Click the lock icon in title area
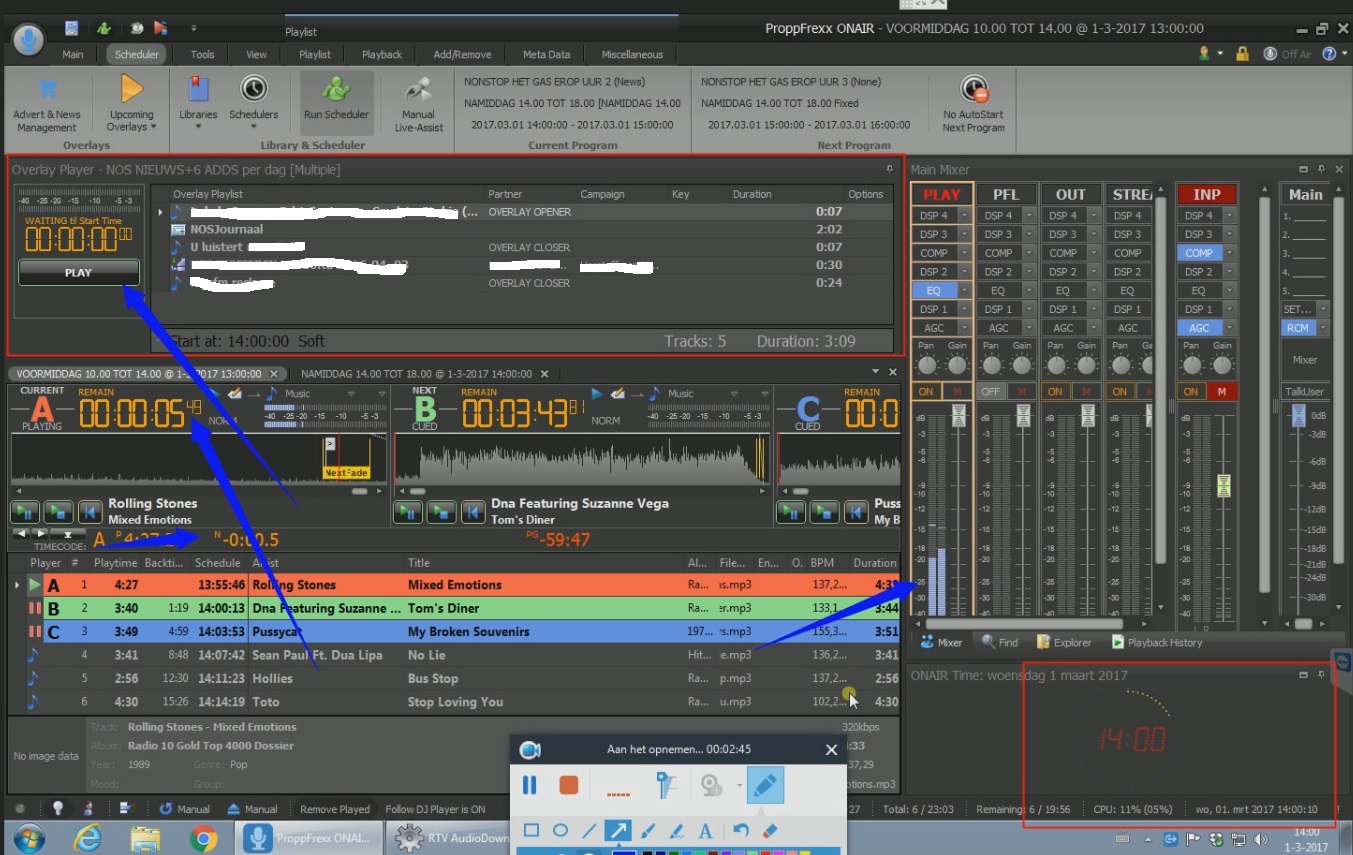 point(1242,54)
